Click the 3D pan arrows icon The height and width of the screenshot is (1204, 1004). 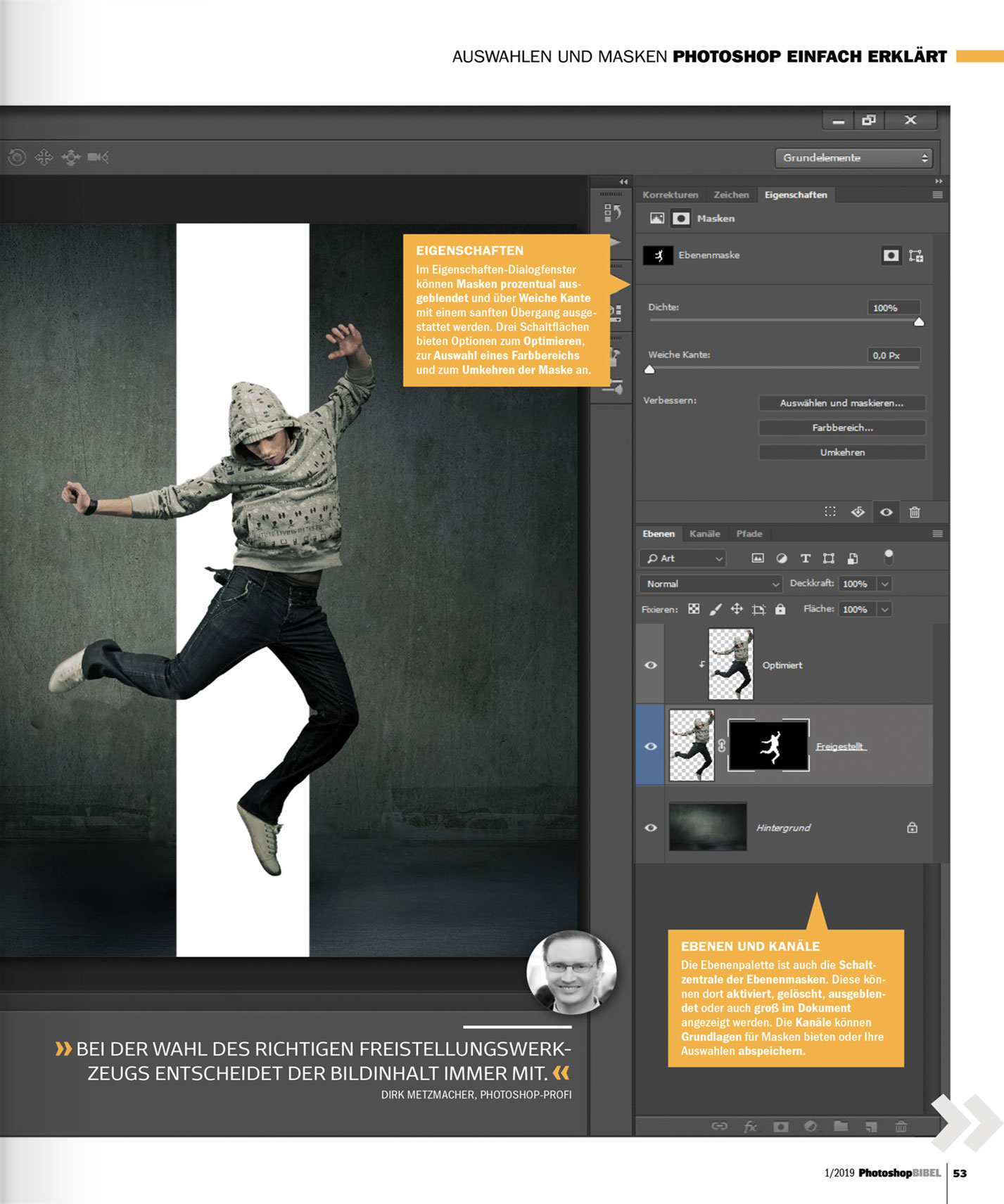tap(44, 158)
